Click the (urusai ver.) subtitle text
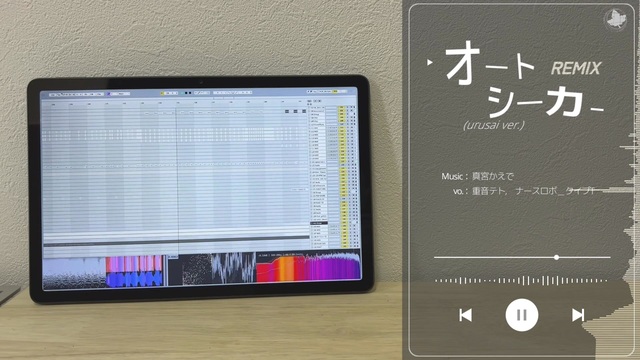The image size is (640, 360). (494, 124)
